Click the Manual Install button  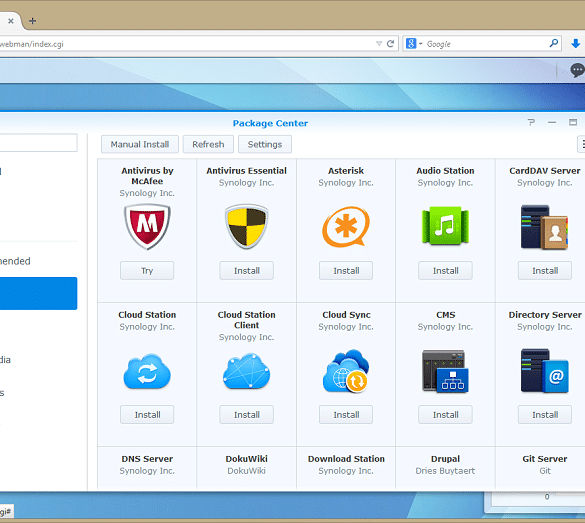(x=140, y=144)
